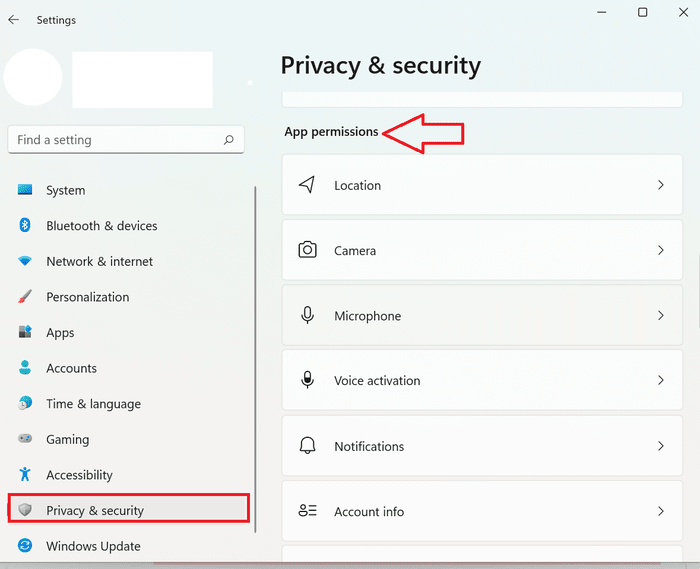Viewport: 700px width, 569px height.
Task: Click the sidebar vertical scrollbar
Action: [255, 359]
